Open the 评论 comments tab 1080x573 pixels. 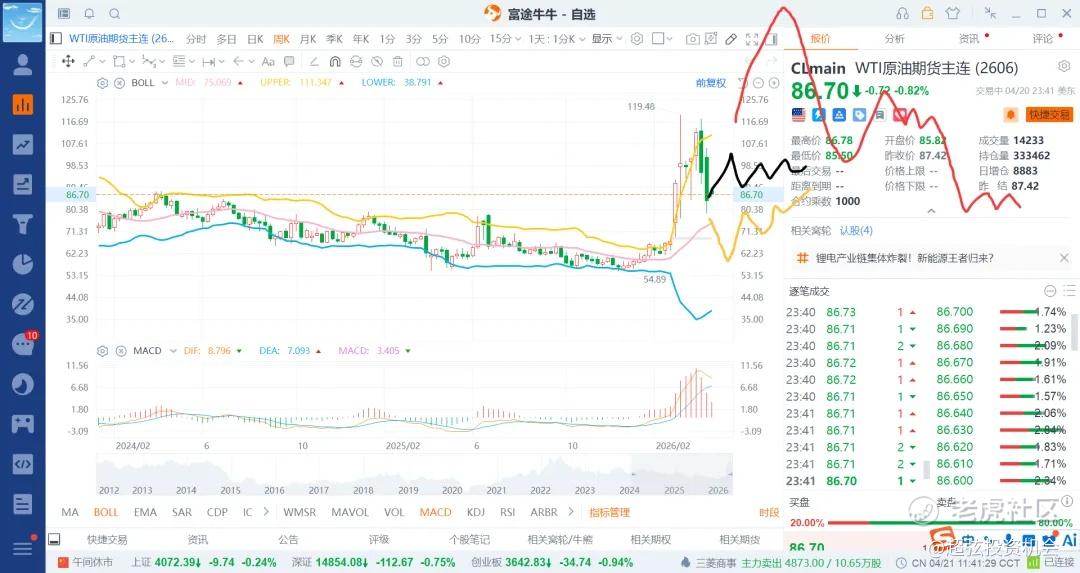coord(1043,39)
